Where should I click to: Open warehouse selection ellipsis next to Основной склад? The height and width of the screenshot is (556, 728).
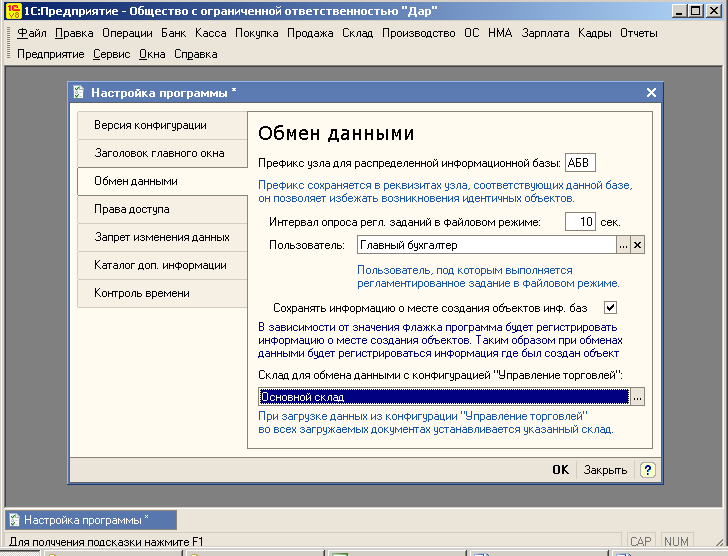coord(637,397)
